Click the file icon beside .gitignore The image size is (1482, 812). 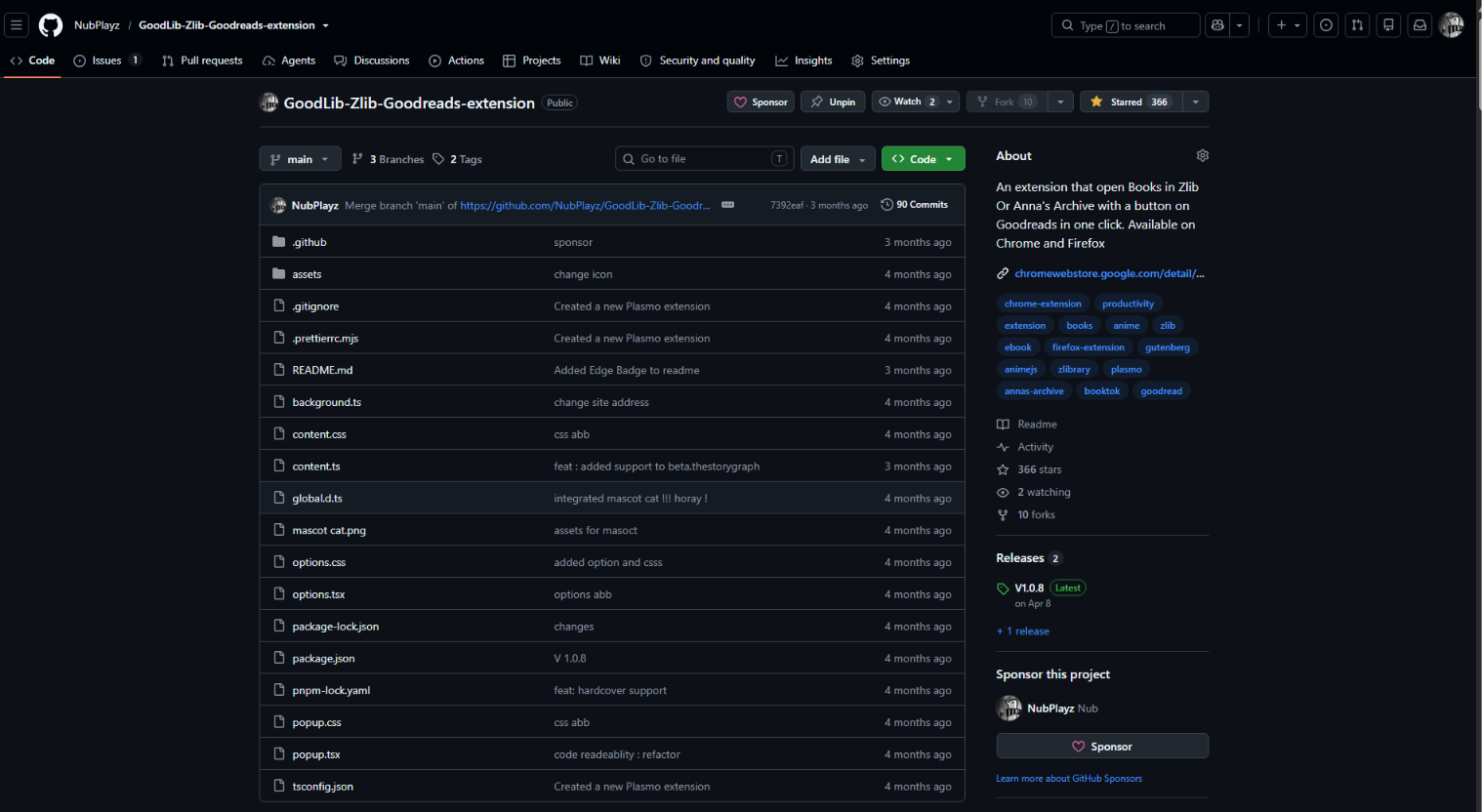[x=279, y=306]
